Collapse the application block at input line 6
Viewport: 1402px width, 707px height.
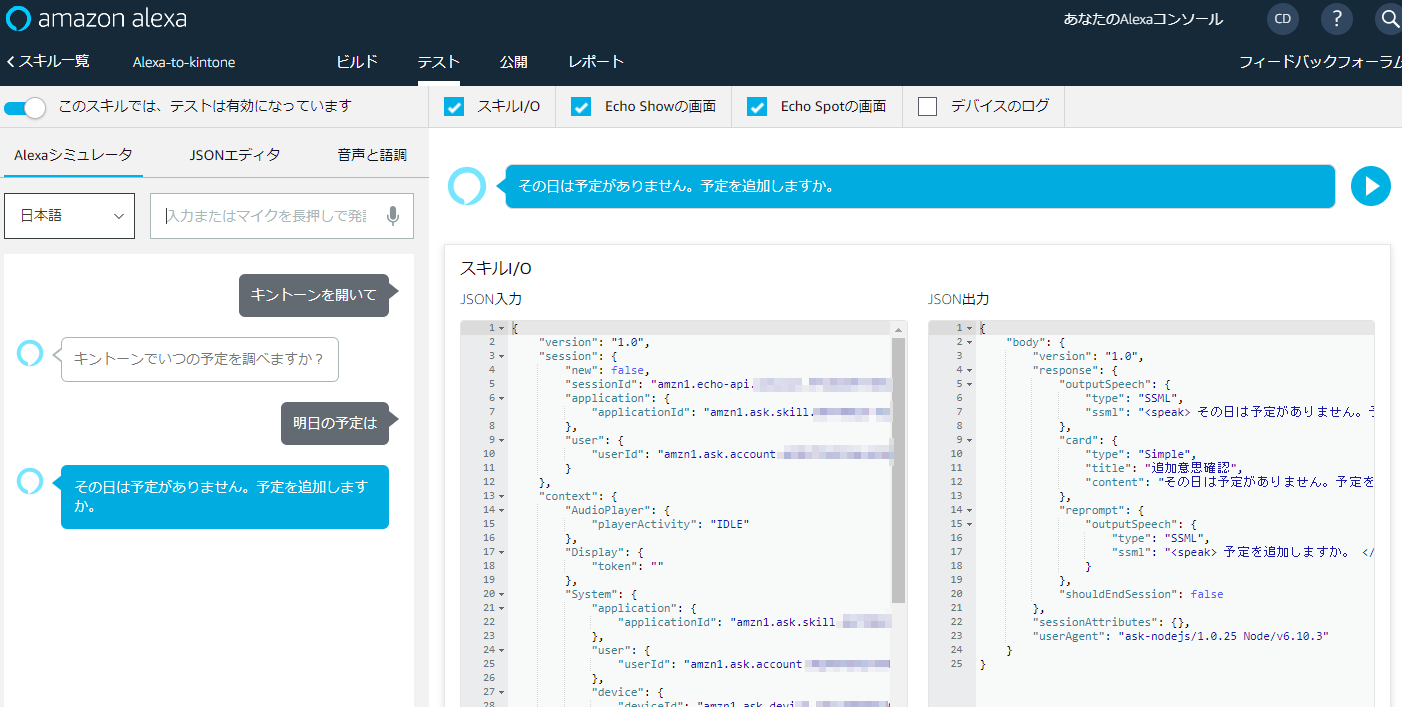tap(501, 398)
